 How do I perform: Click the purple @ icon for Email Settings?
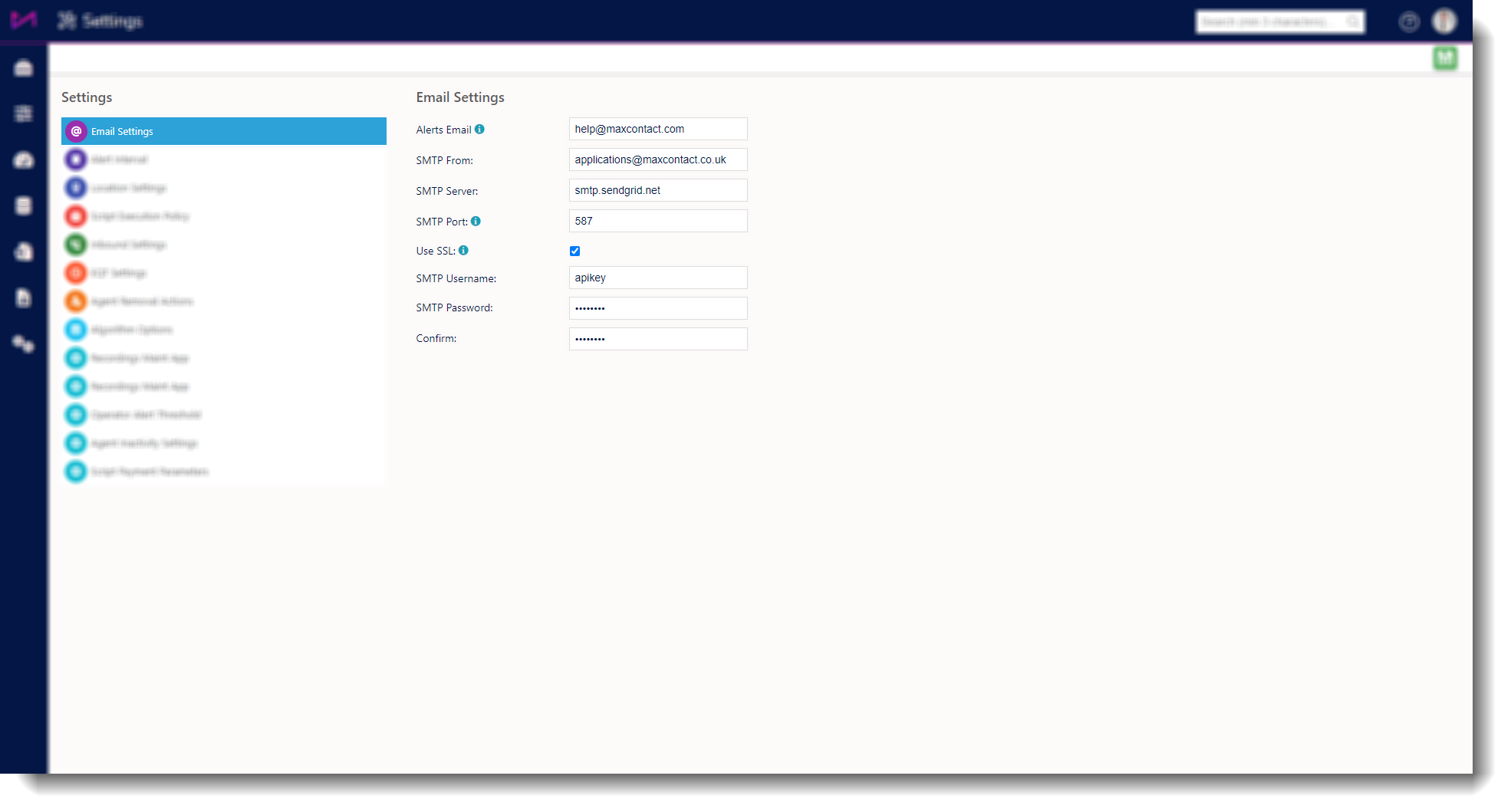point(76,131)
